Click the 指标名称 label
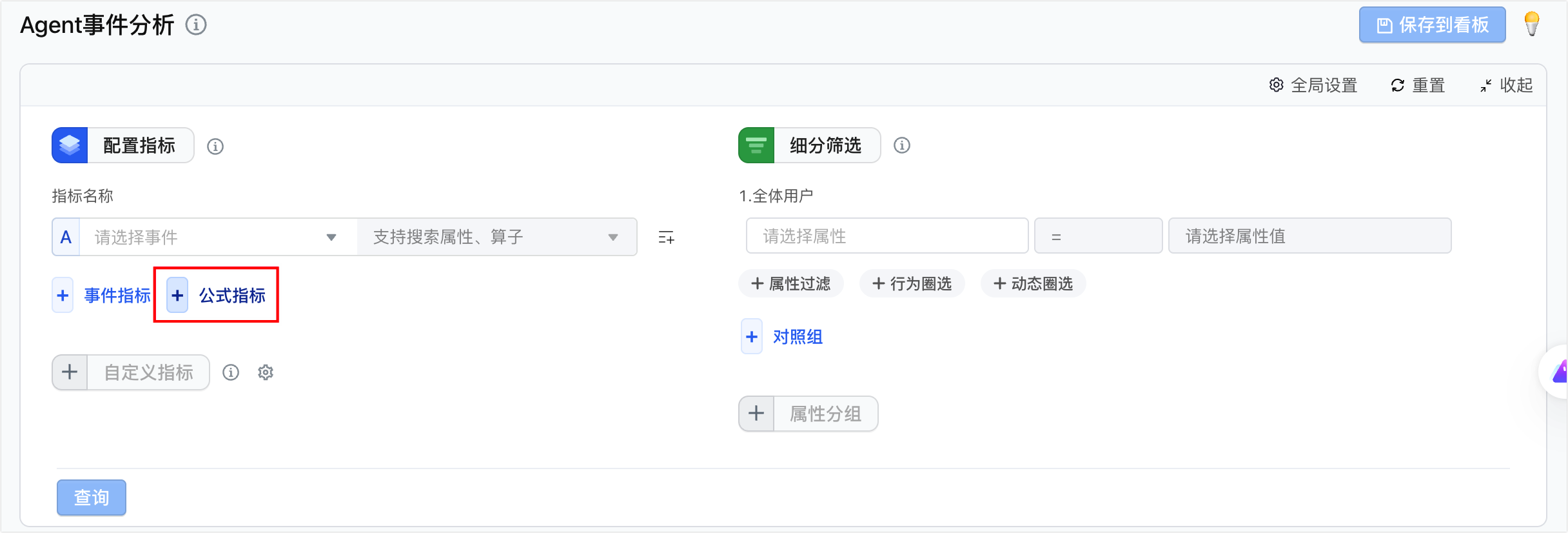1568x533 pixels. [x=83, y=196]
